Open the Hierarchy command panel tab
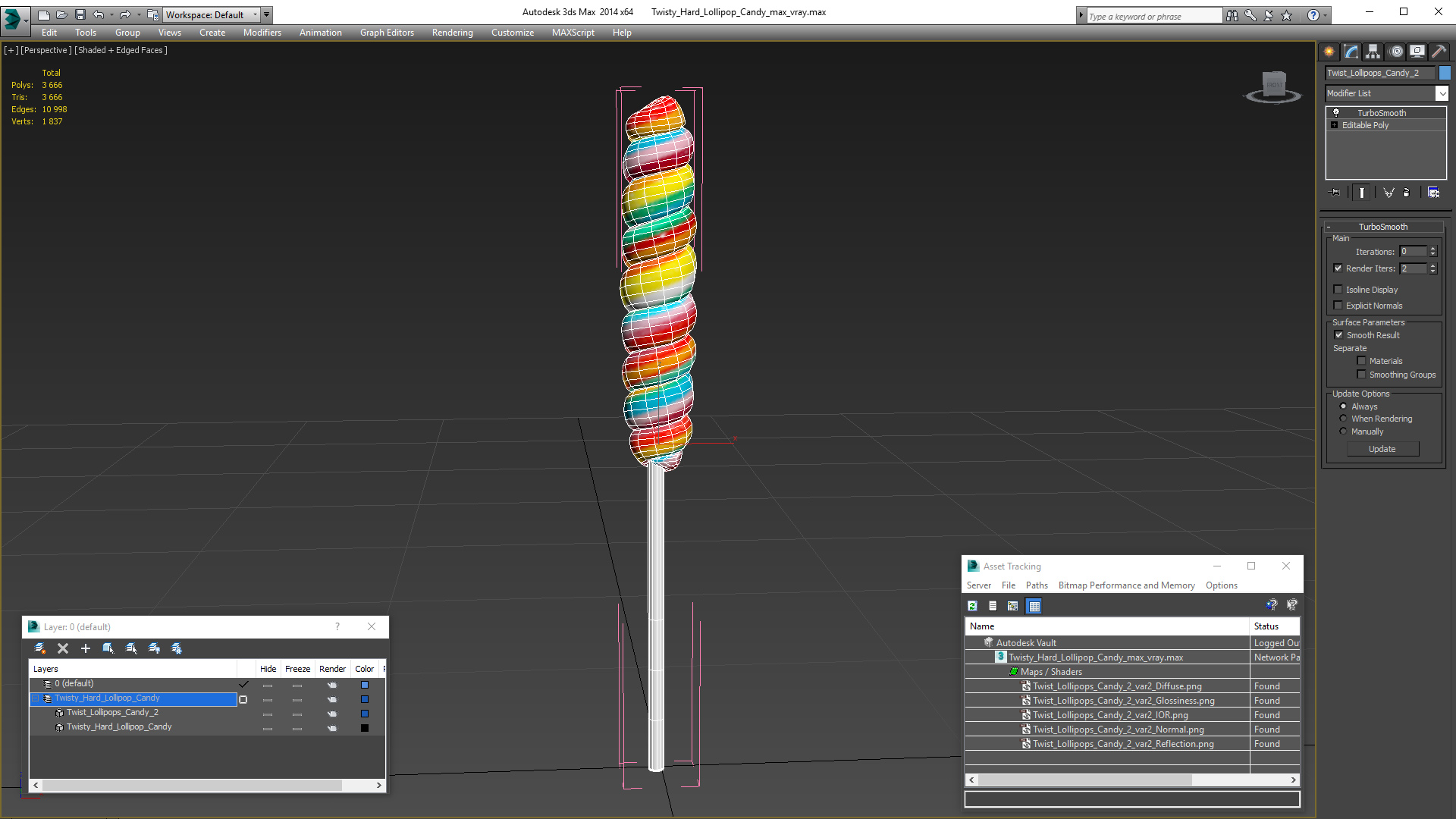 click(1373, 52)
